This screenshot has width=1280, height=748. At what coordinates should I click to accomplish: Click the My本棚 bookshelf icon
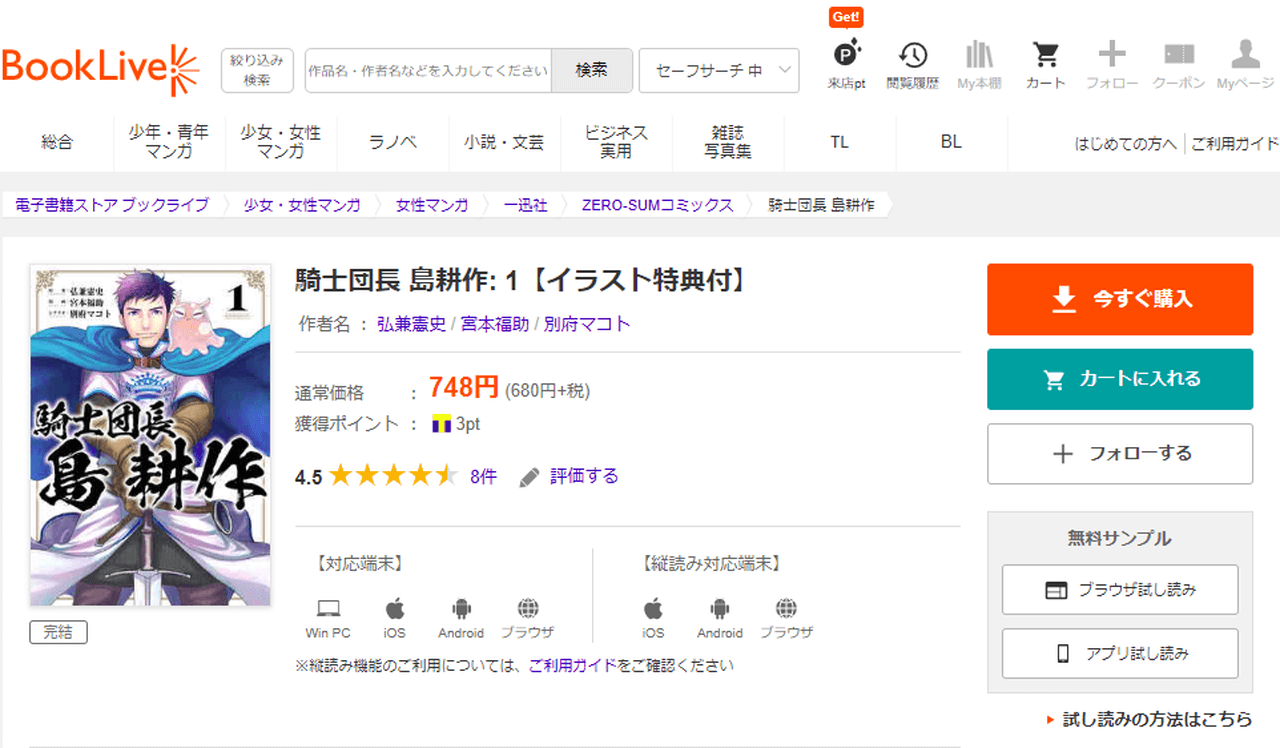click(979, 56)
